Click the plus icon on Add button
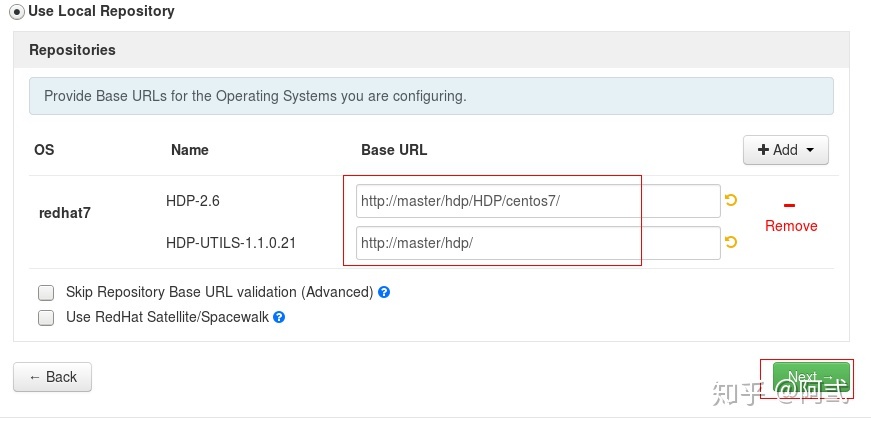The image size is (871, 427). (x=764, y=150)
